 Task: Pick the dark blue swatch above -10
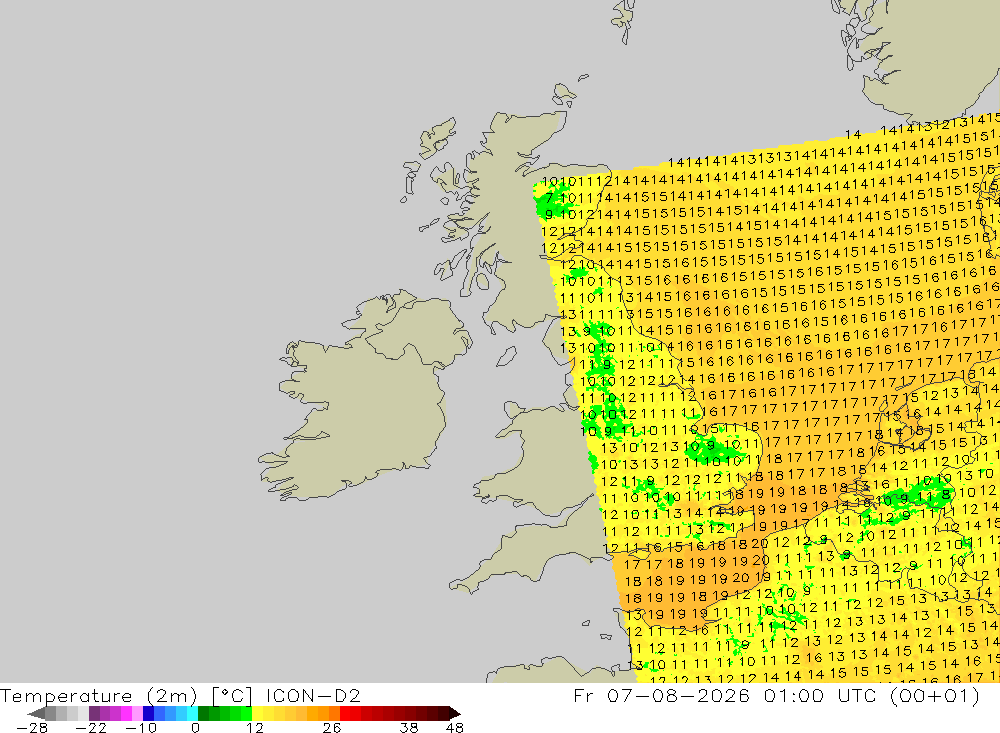[149, 713]
